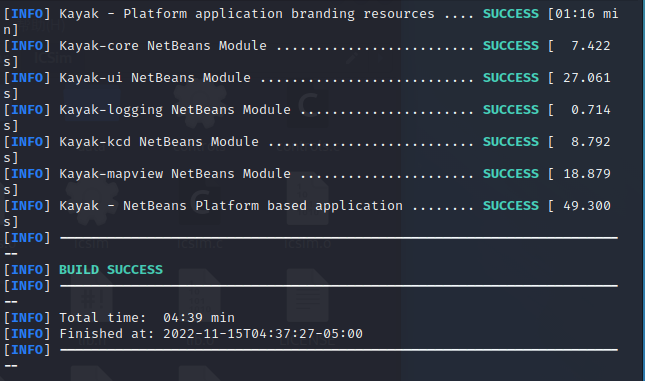Click the "Finished at:" label

(x=107, y=334)
